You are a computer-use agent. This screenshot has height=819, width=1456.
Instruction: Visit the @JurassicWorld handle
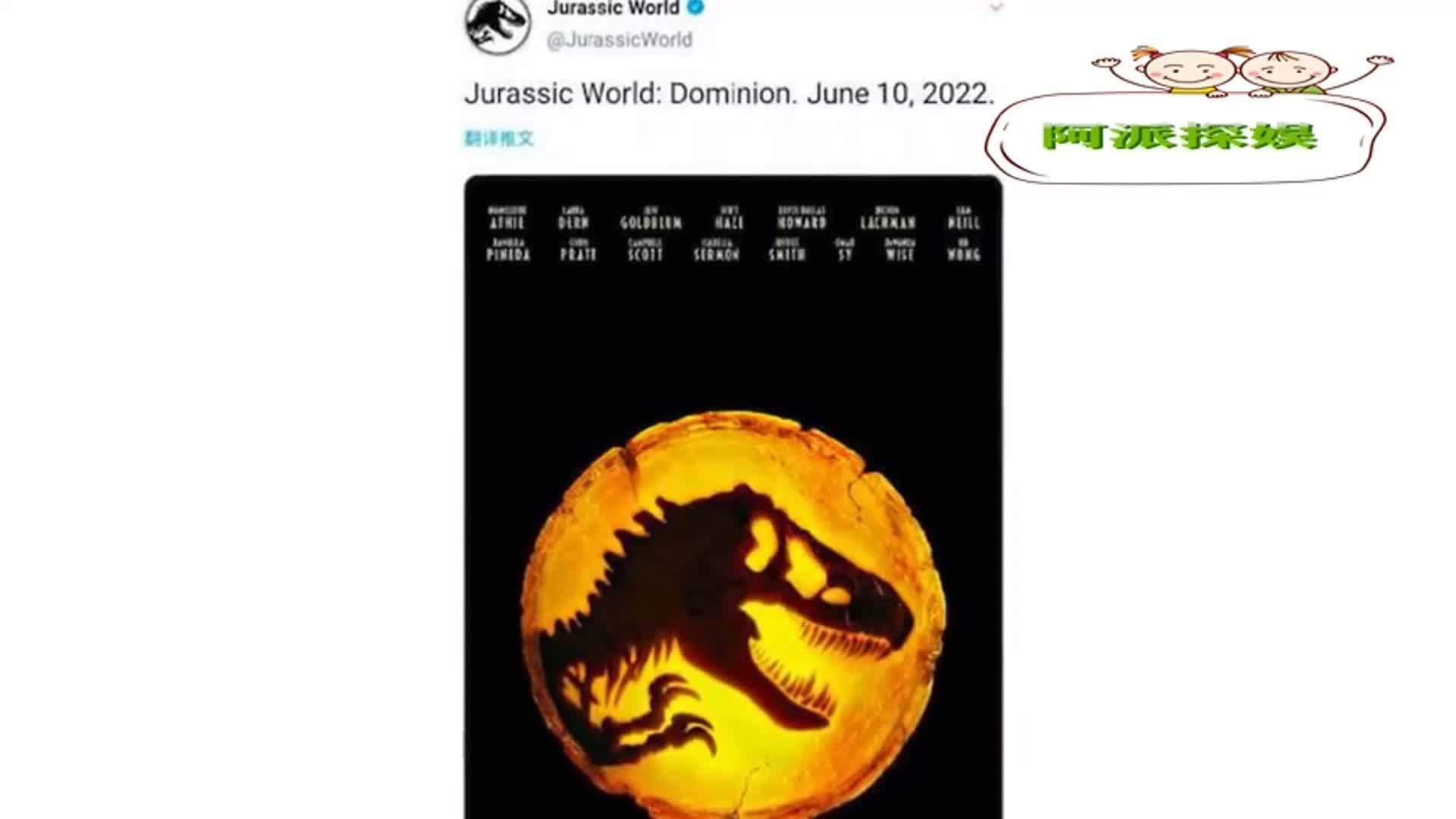pos(620,40)
